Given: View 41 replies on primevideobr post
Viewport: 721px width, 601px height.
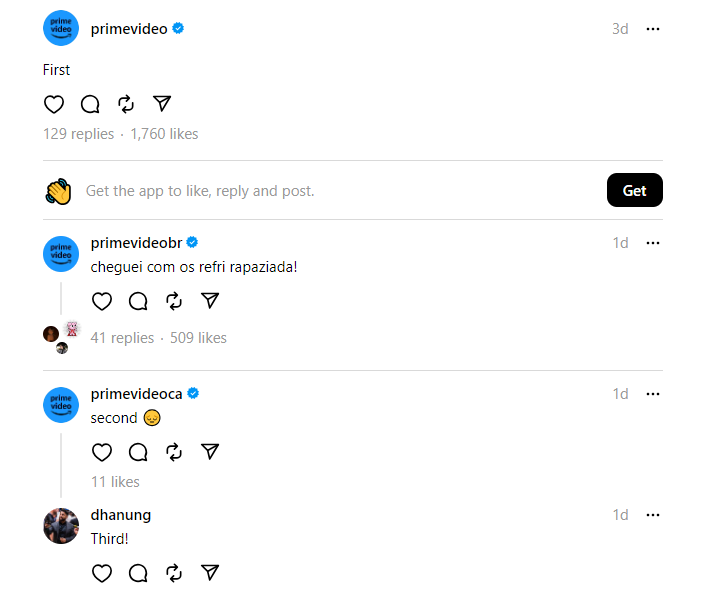Looking at the screenshot, I should pos(122,338).
